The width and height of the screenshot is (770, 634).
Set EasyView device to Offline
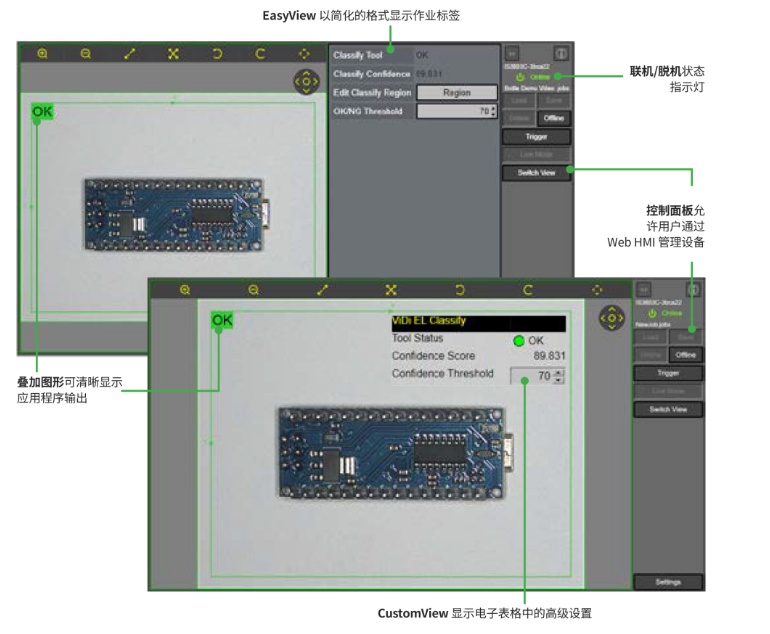tap(554, 118)
